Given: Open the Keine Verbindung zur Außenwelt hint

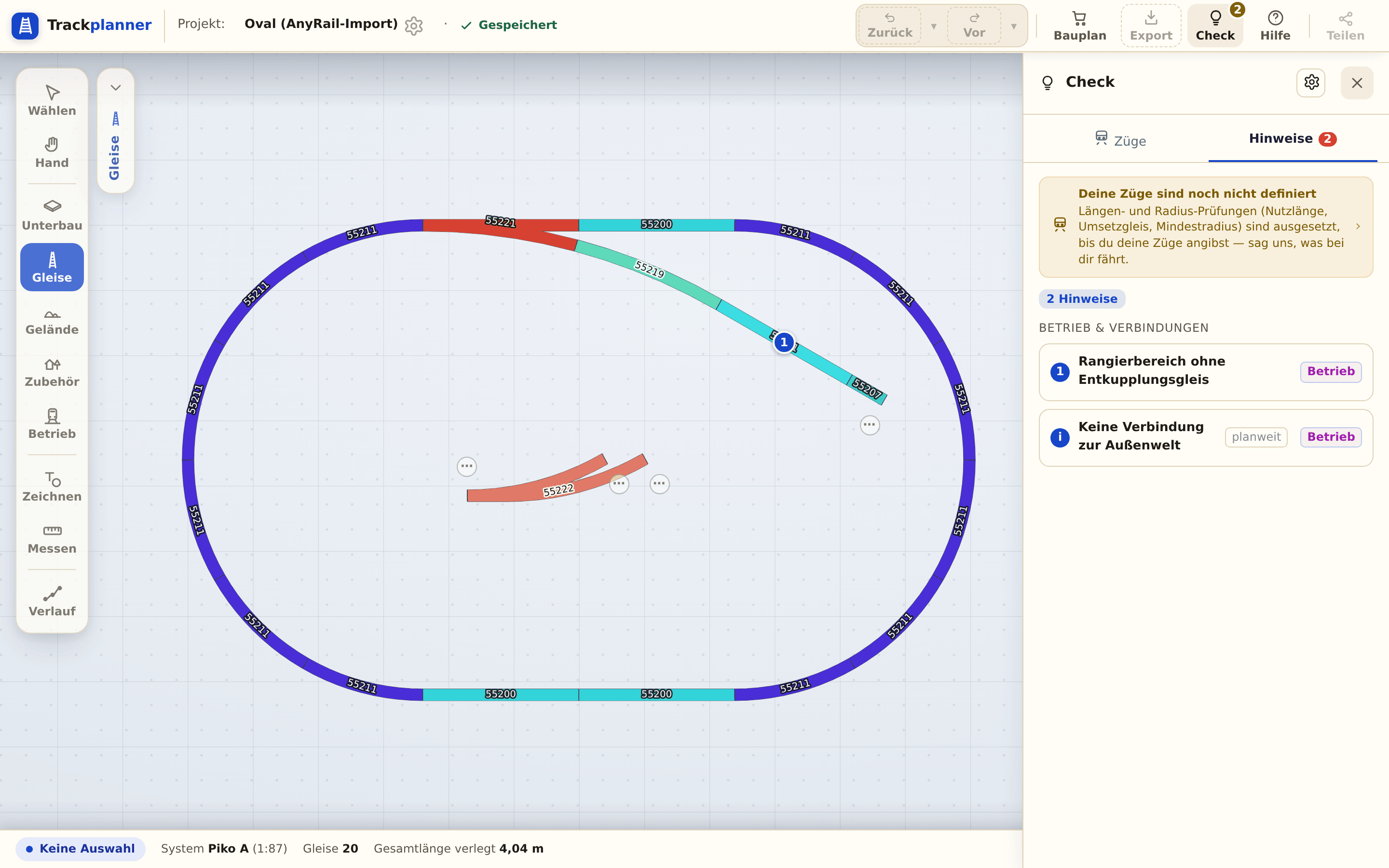Looking at the screenshot, I should pyautogui.click(x=1206, y=437).
